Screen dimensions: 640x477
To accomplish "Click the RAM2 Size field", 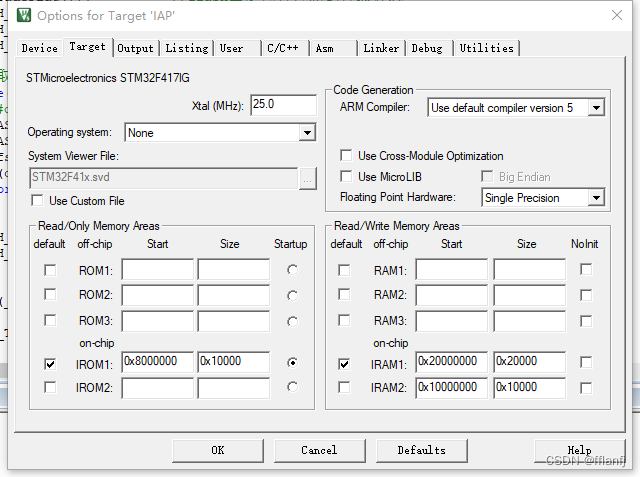I will (x=530, y=295).
